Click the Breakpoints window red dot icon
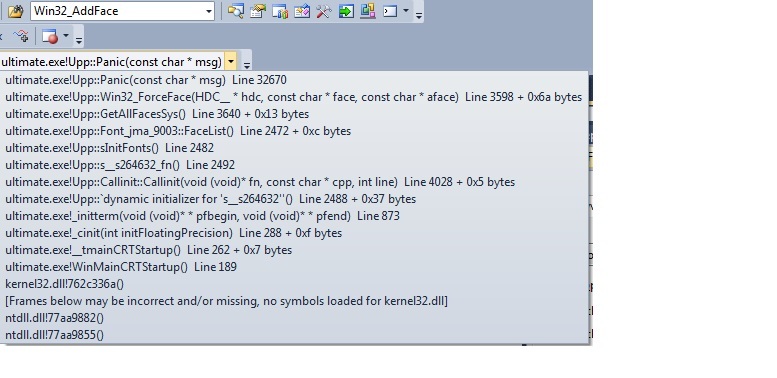The height and width of the screenshot is (378, 777). (x=50, y=36)
